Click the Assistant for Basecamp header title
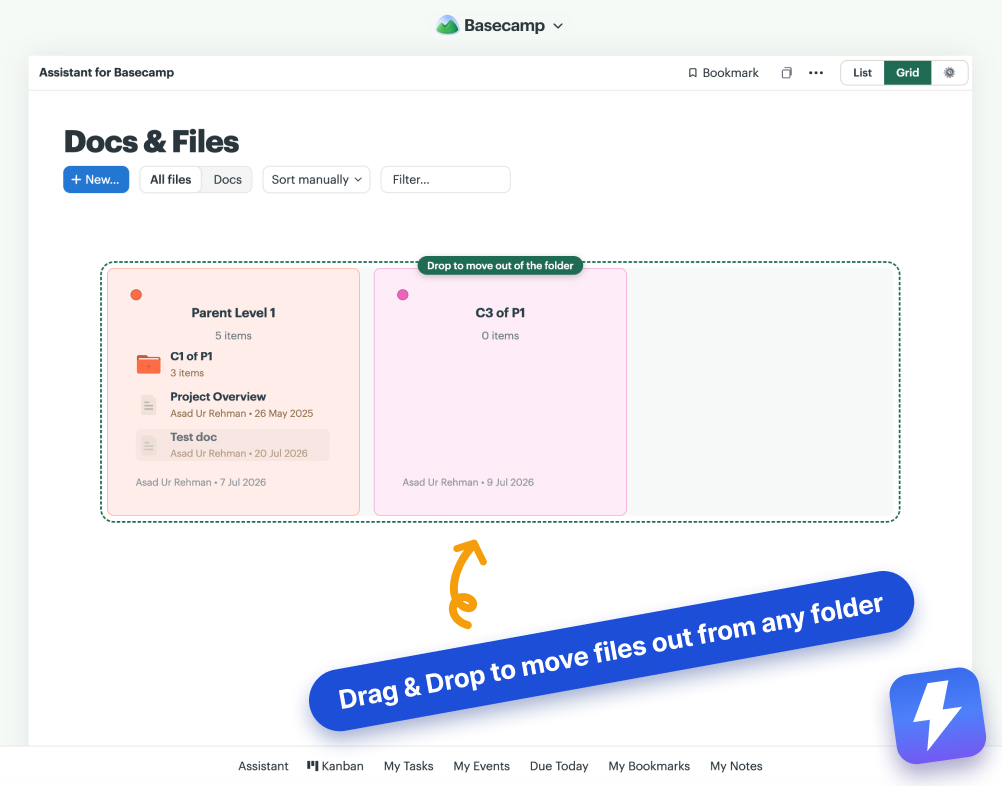Image resolution: width=1002 pixels, height=786 pixels. point(106,72)
